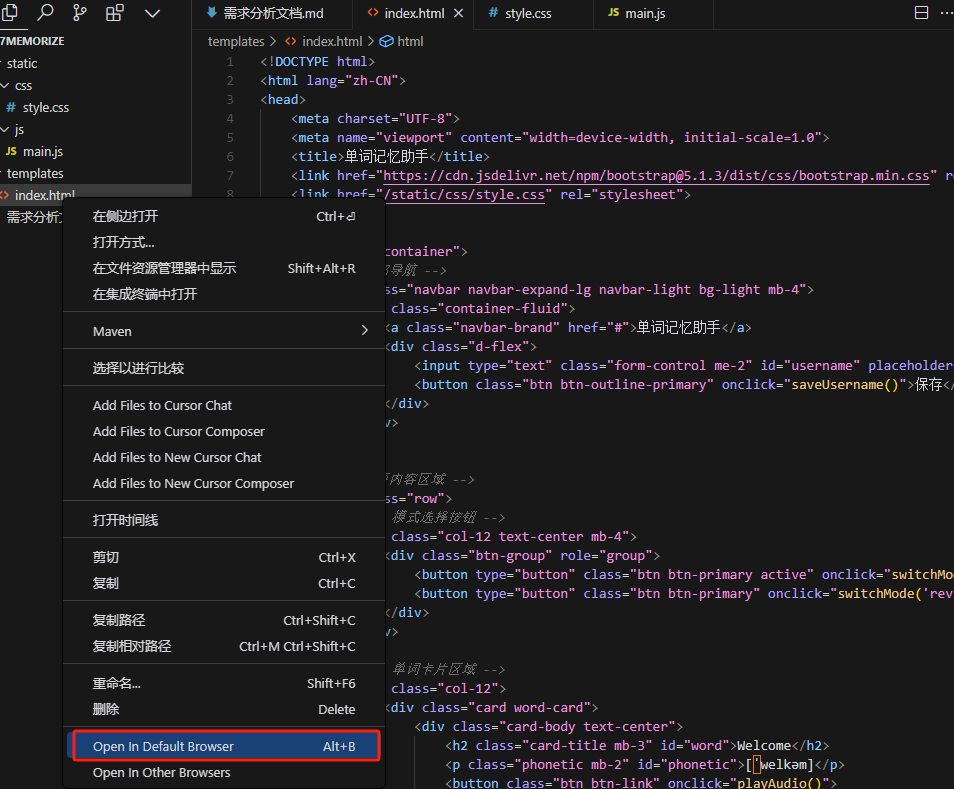The width and height of the screenshot is (954, 789).
Task: Open style.css in the file tree
Action: pyautogui.click(x=96, y=108)
